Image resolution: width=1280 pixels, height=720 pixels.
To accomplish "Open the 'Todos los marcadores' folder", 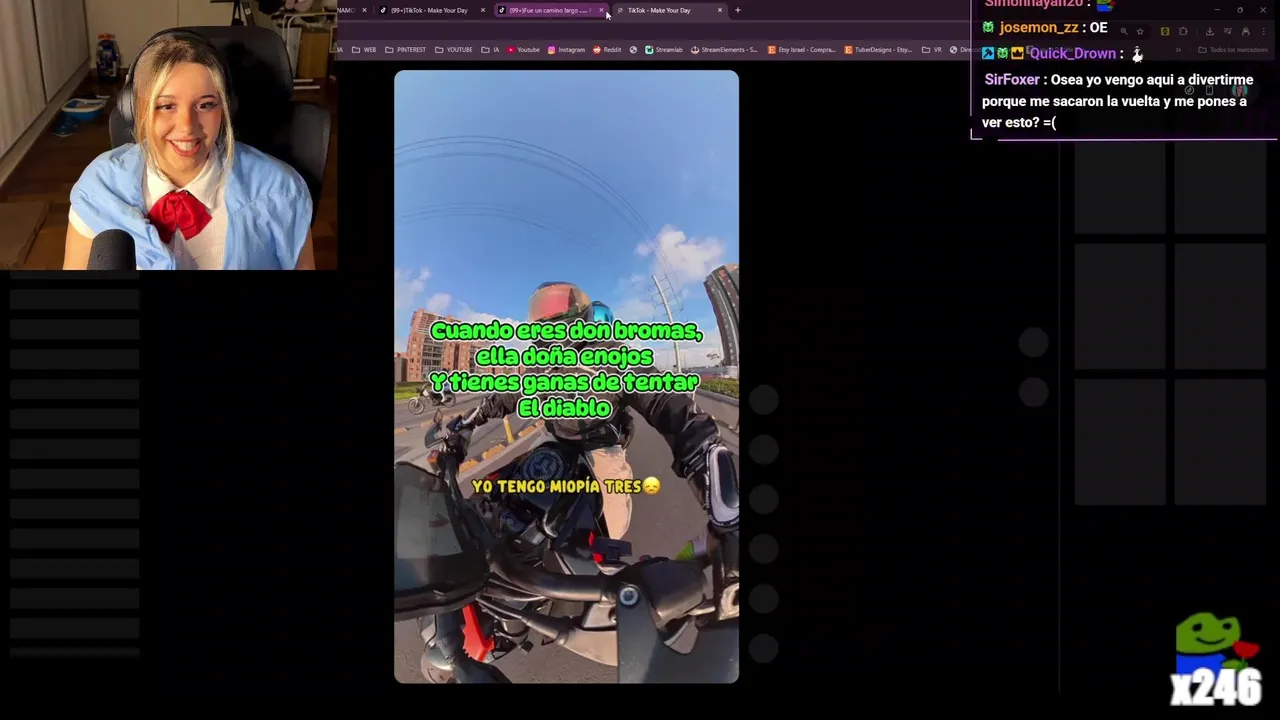I will (x=1235, y=50).
